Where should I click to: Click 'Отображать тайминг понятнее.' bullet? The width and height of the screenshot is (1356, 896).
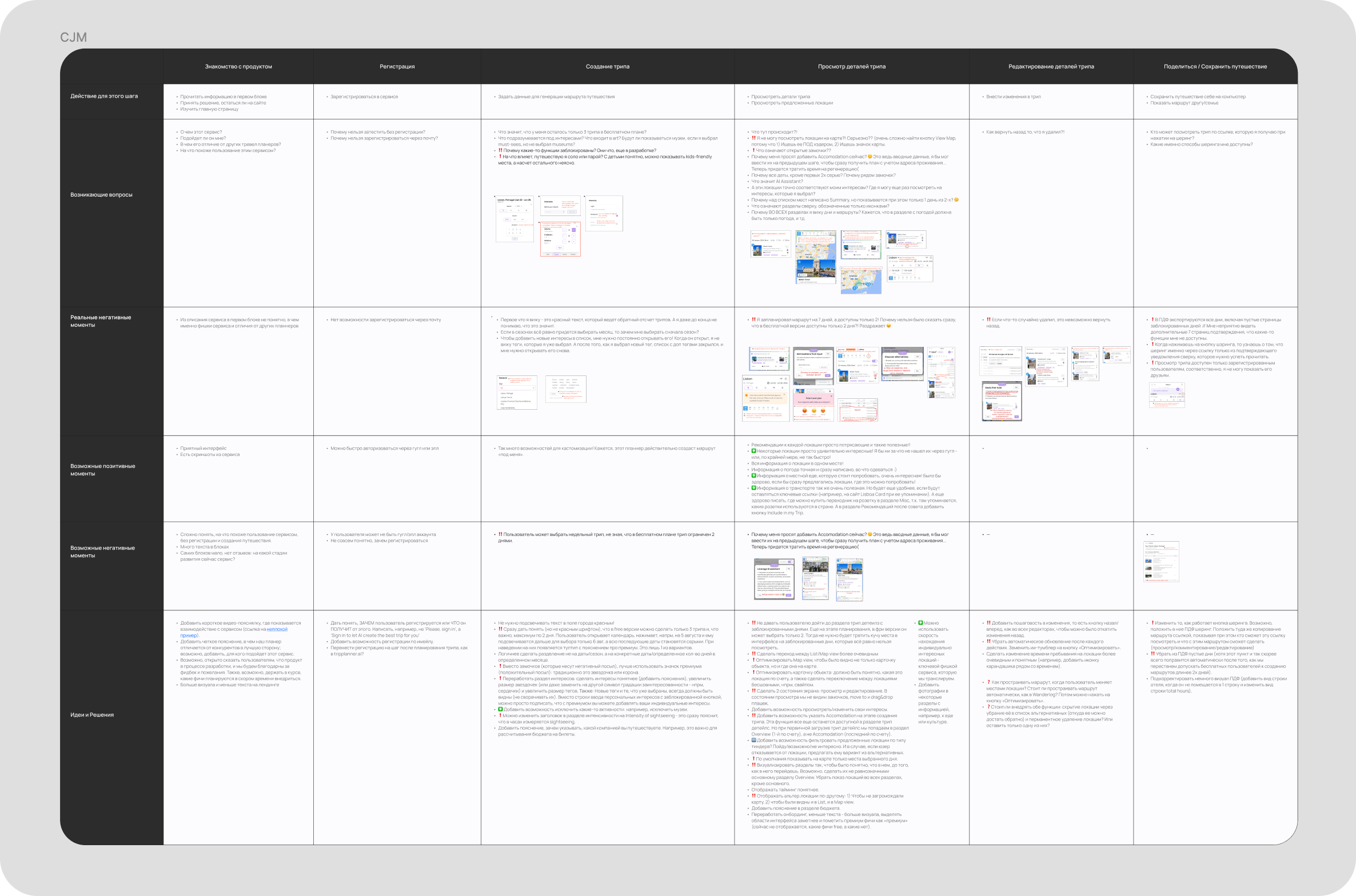pyautogui.click(x=785, y=790)
